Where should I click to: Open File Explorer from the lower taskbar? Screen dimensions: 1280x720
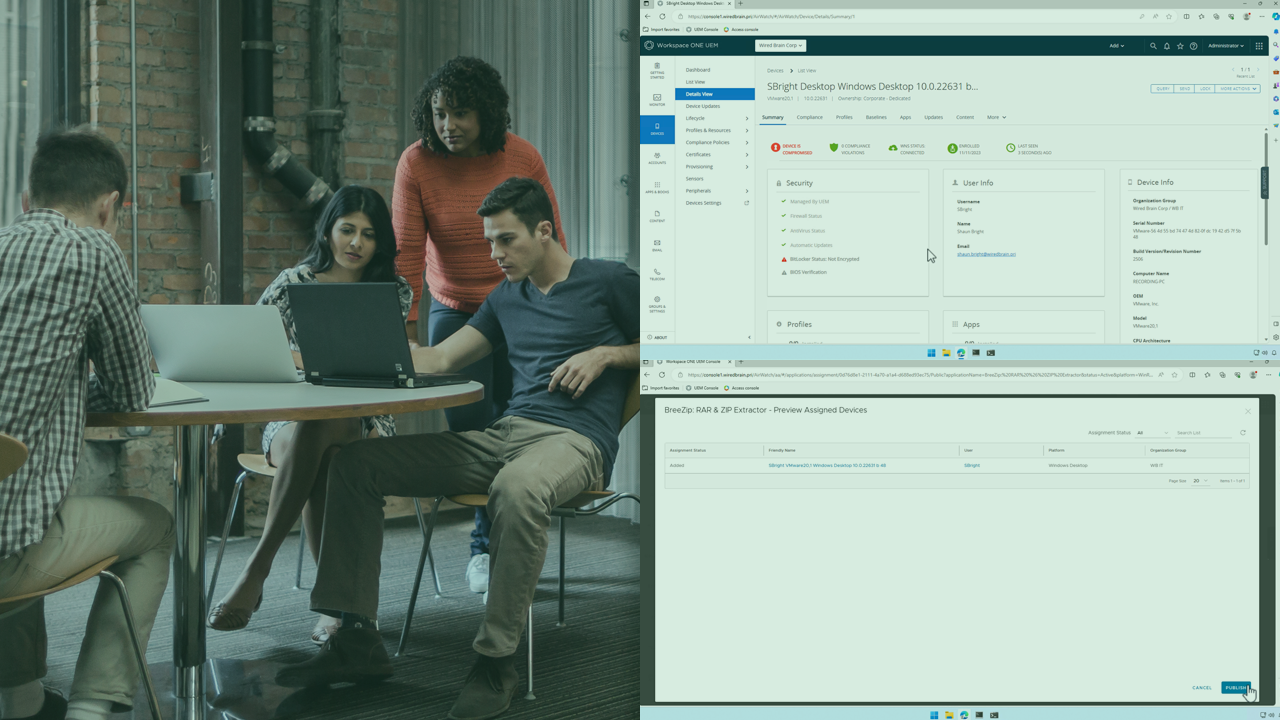click(x=948, y=715)
